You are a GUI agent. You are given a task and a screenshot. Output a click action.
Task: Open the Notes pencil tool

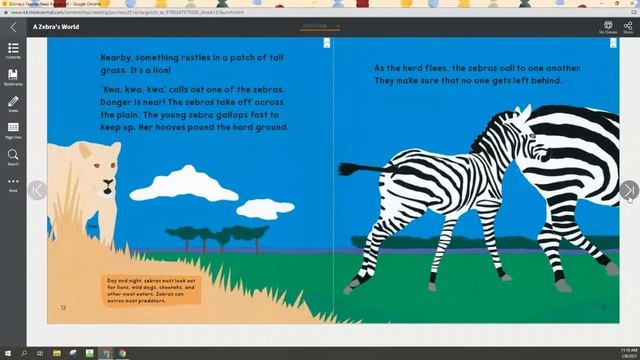pyautogui.click(x=13, y=104)
